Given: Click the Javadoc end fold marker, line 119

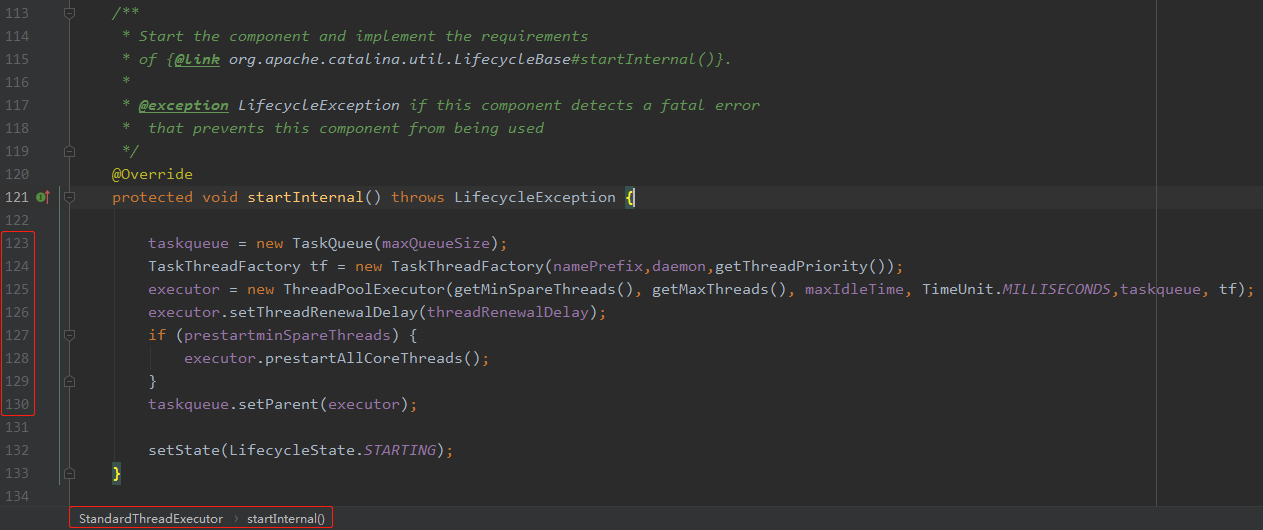Looking at the screenshot, I should pos(69,151).
